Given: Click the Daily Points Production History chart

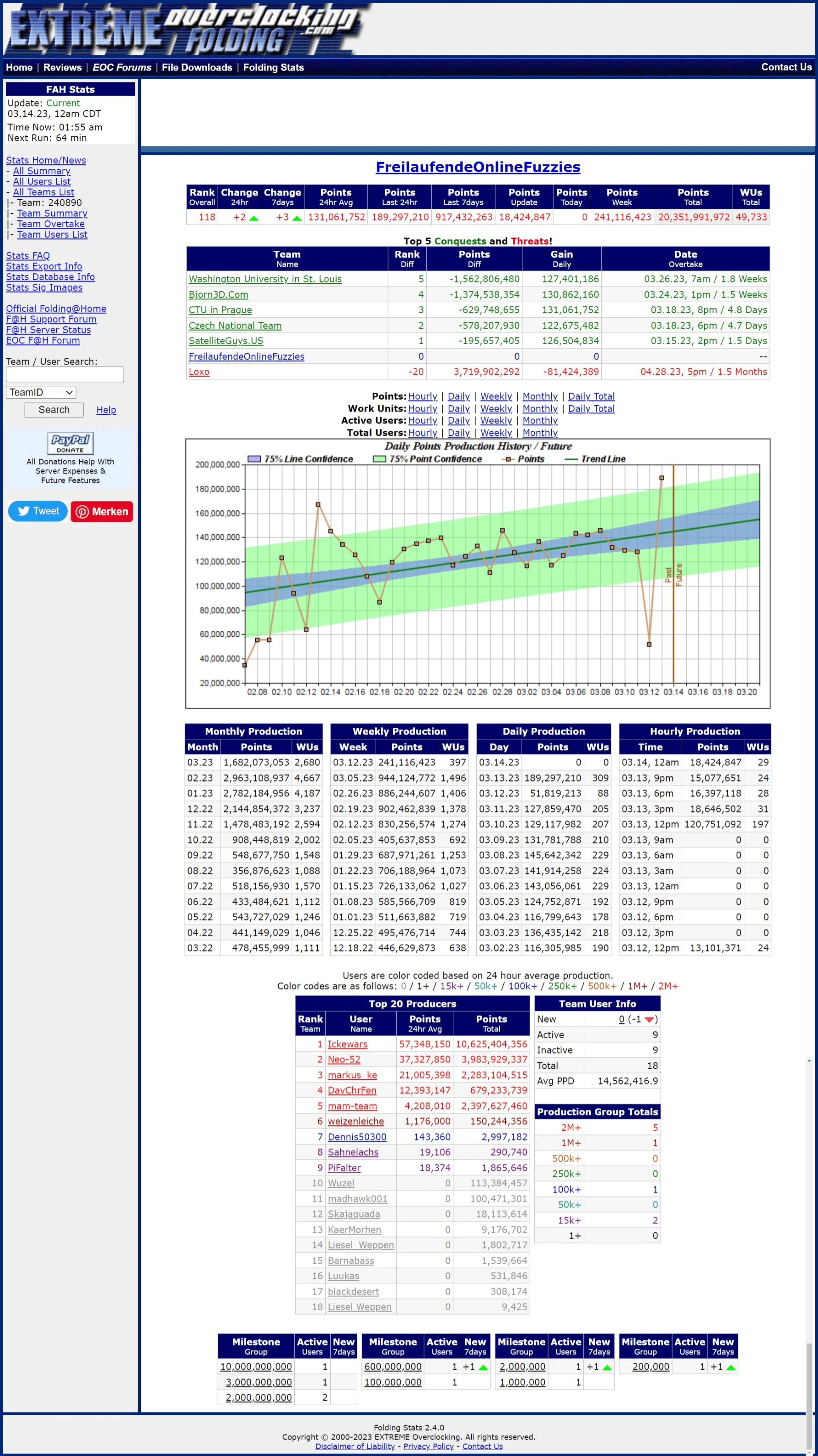Looking at the screenshot, I should (478, 574).
